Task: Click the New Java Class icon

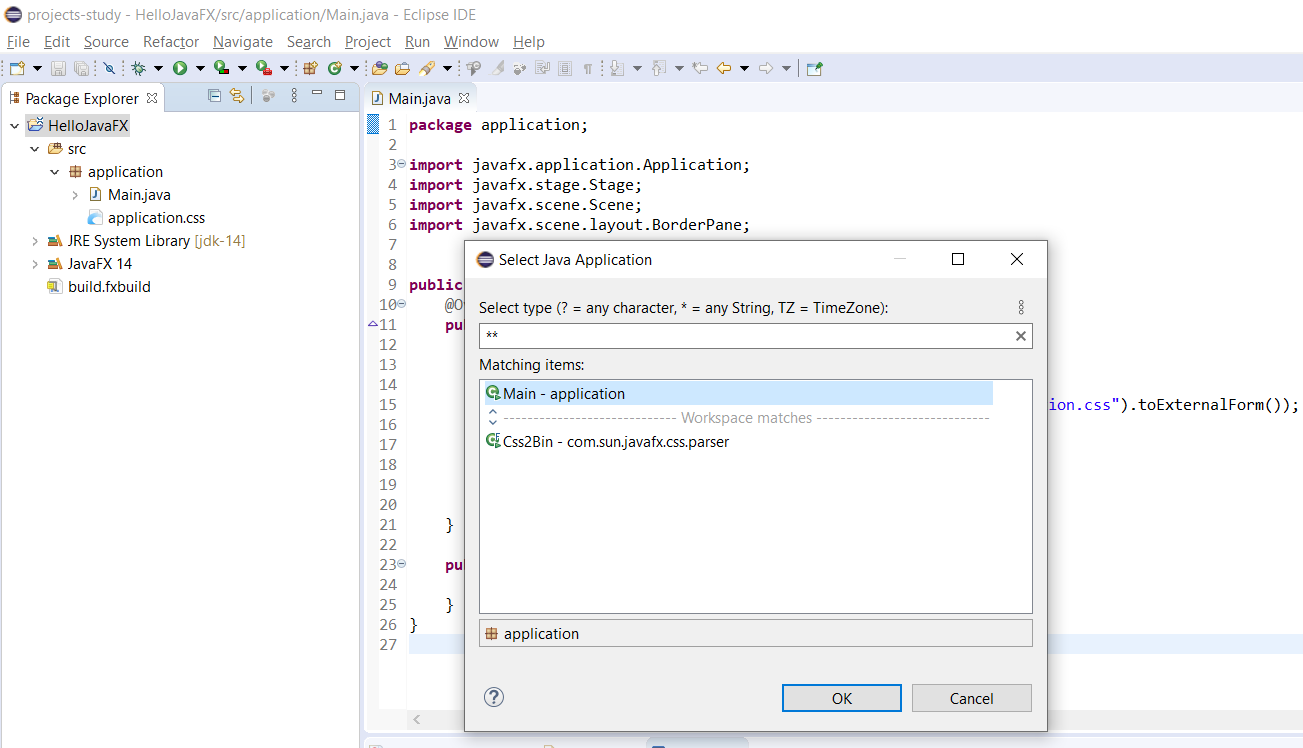Action: (334, 68)
